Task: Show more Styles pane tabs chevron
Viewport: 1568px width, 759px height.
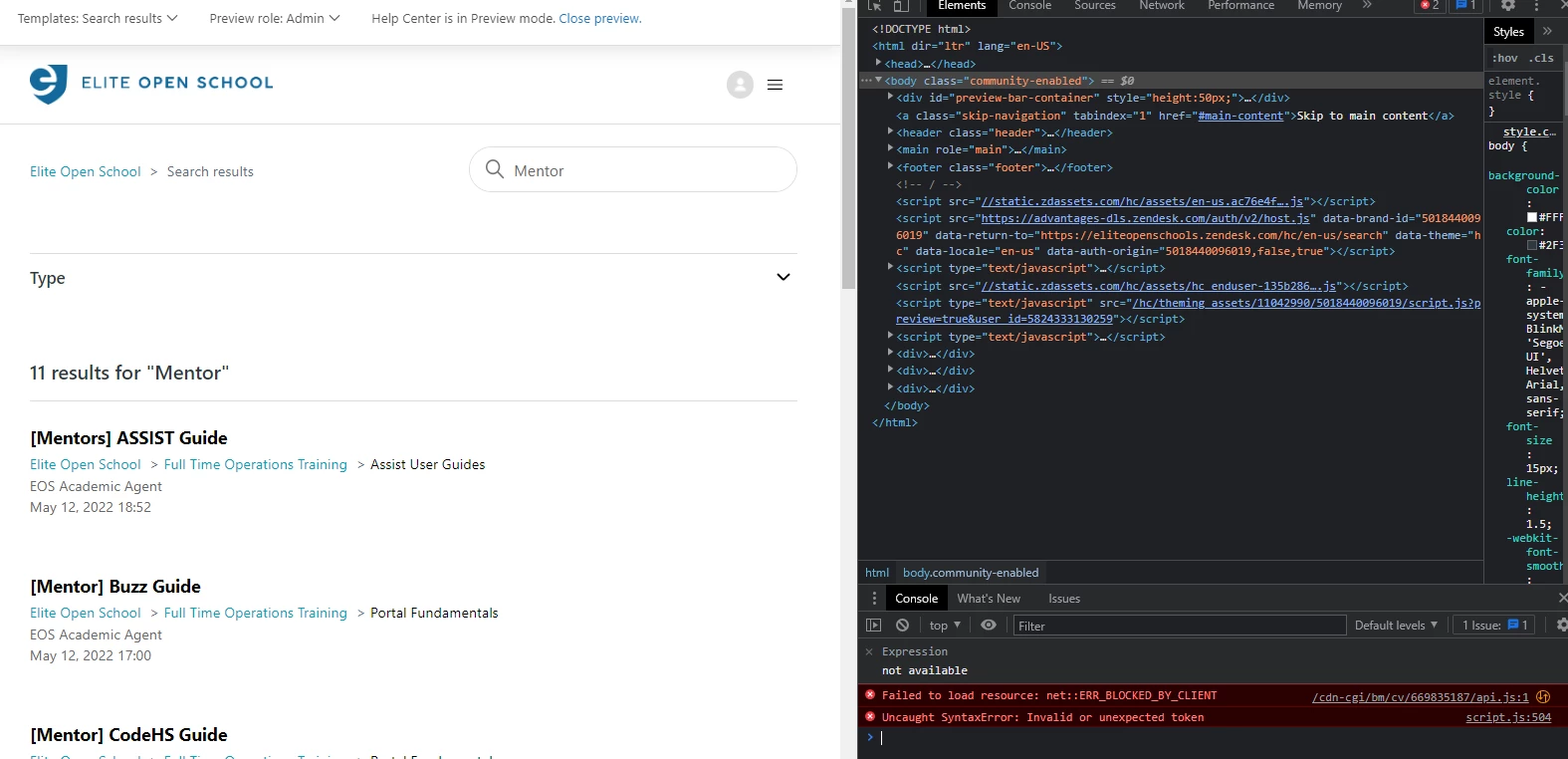Action: (x=1547, y=31)
